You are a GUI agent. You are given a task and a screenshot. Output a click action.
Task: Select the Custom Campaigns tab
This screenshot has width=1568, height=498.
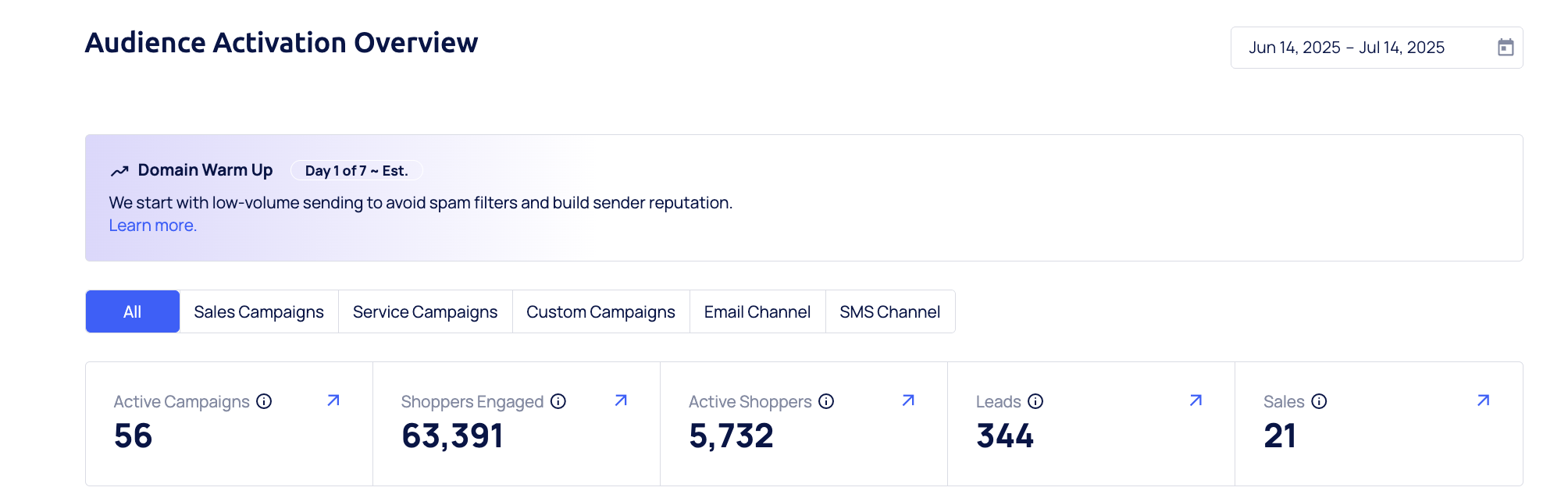tap(600, 311)
